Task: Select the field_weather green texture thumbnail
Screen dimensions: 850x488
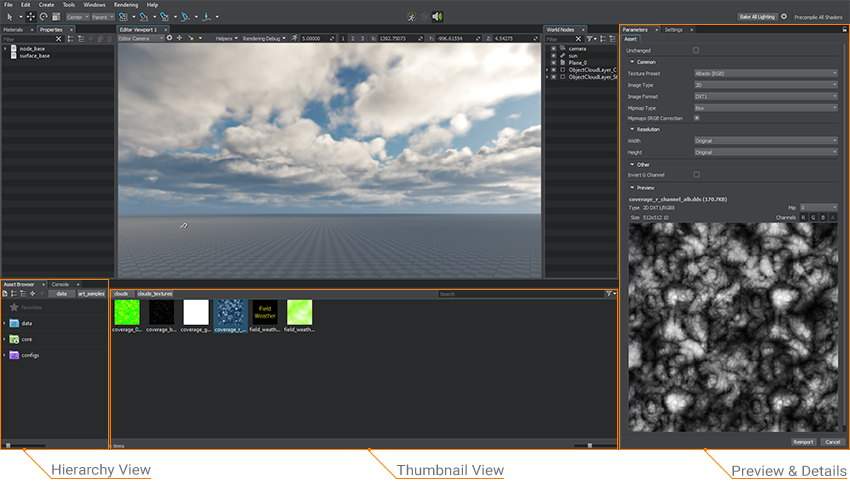Action: [x=299, y=312]
